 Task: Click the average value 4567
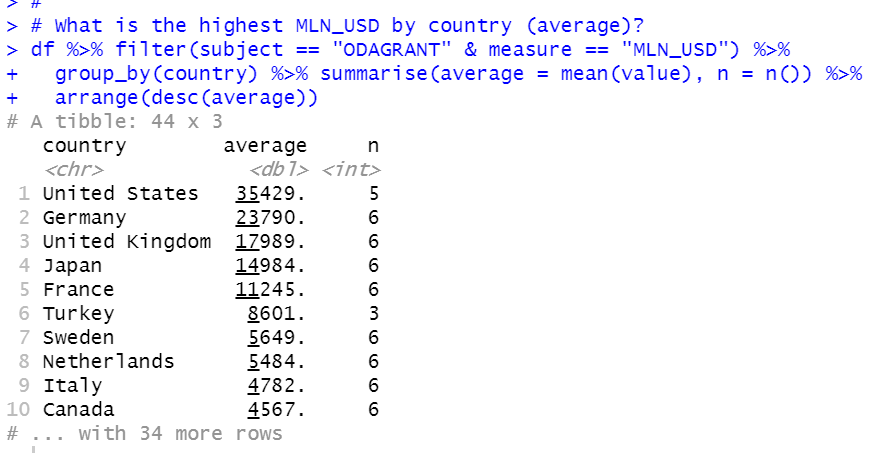(277, 410)
